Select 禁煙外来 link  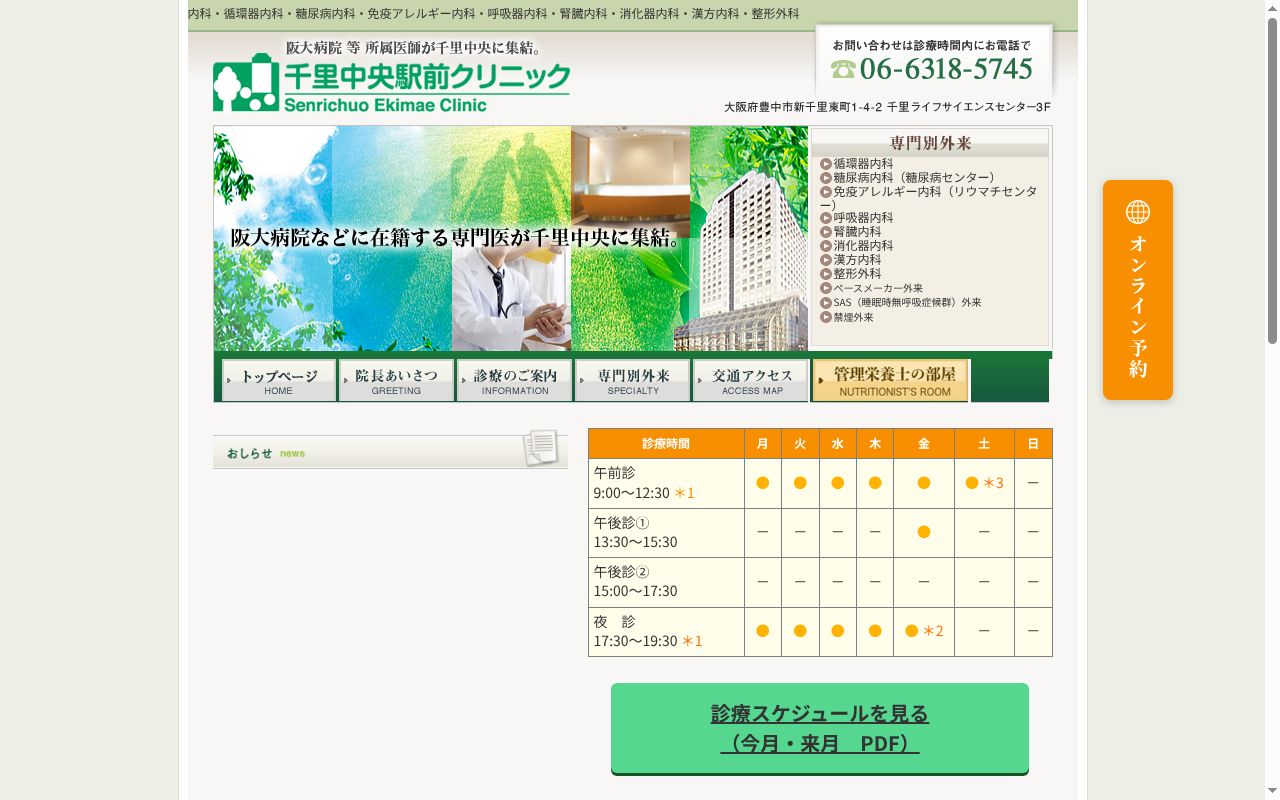tap(853, 317)
